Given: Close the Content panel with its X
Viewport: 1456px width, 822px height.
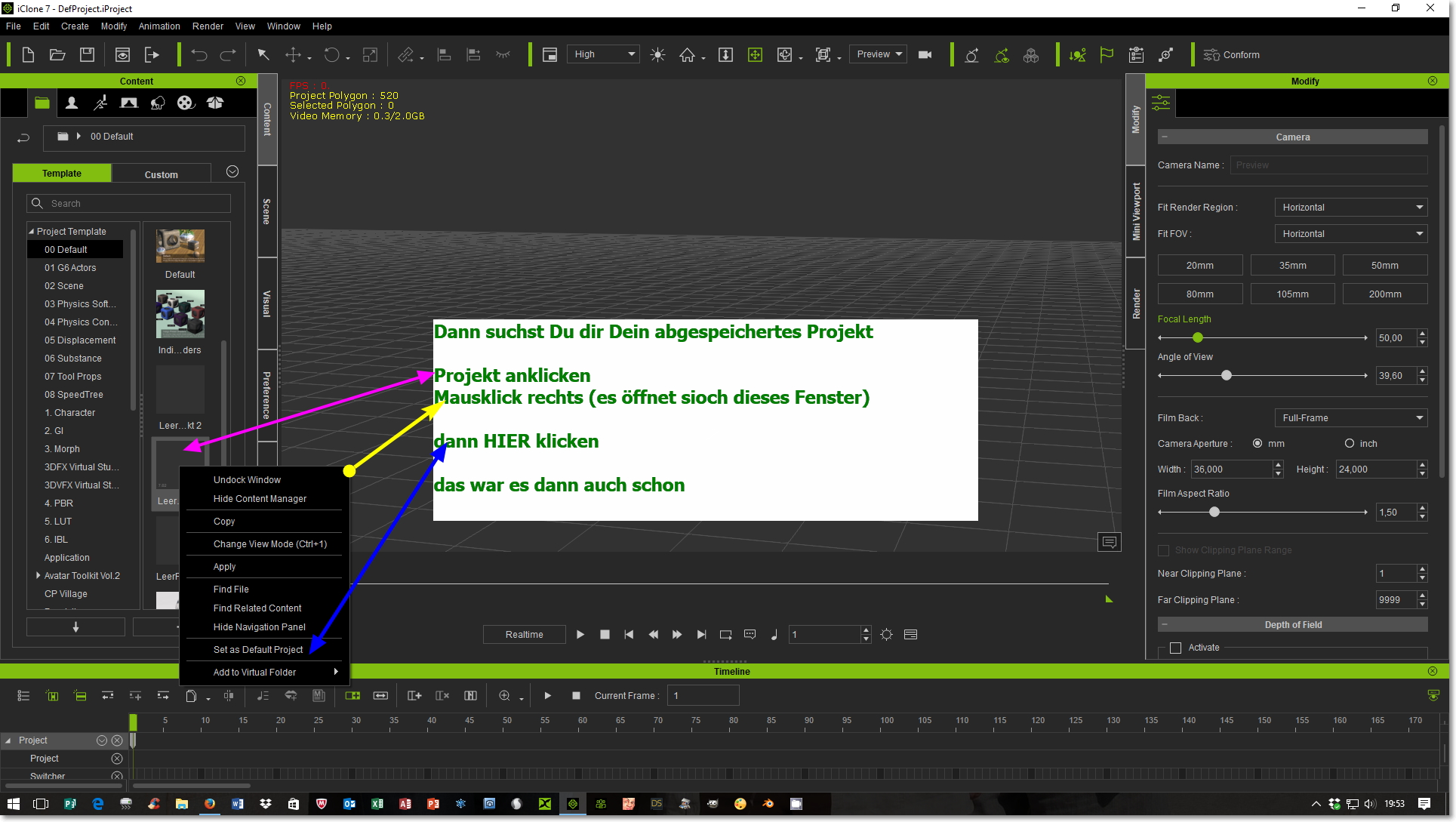Looking at the screenshot, I should [241, 81].
